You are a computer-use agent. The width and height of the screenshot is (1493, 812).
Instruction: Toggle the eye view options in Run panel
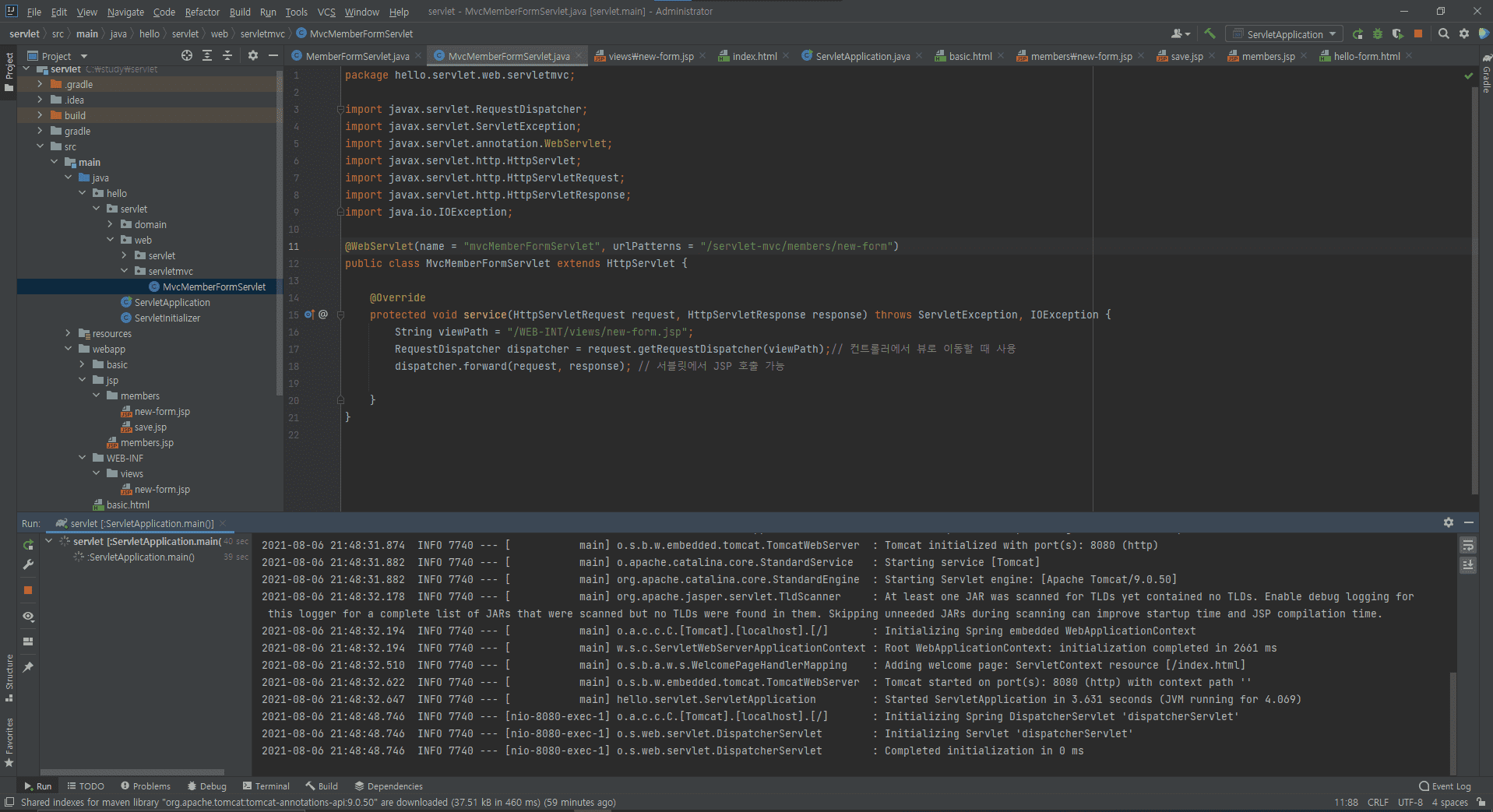coord(28,616)
